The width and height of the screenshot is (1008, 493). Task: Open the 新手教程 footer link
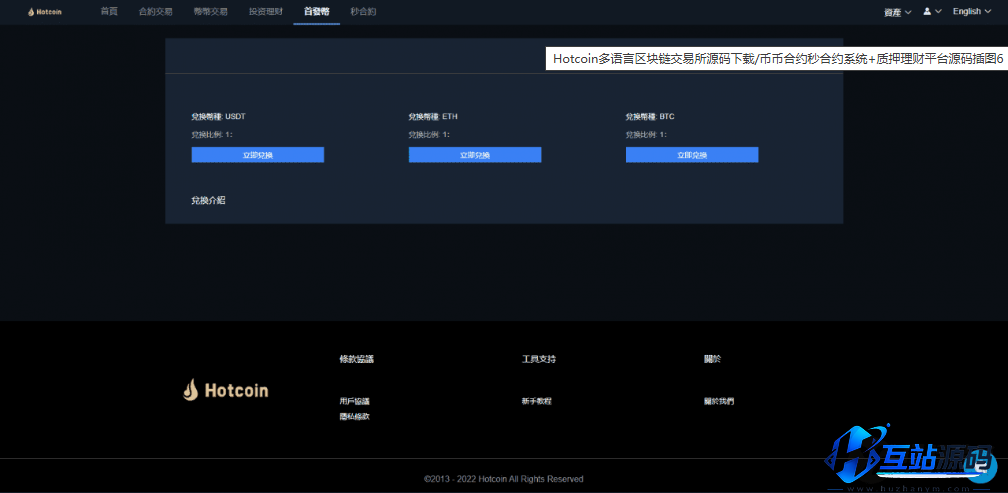click(537, 401)
